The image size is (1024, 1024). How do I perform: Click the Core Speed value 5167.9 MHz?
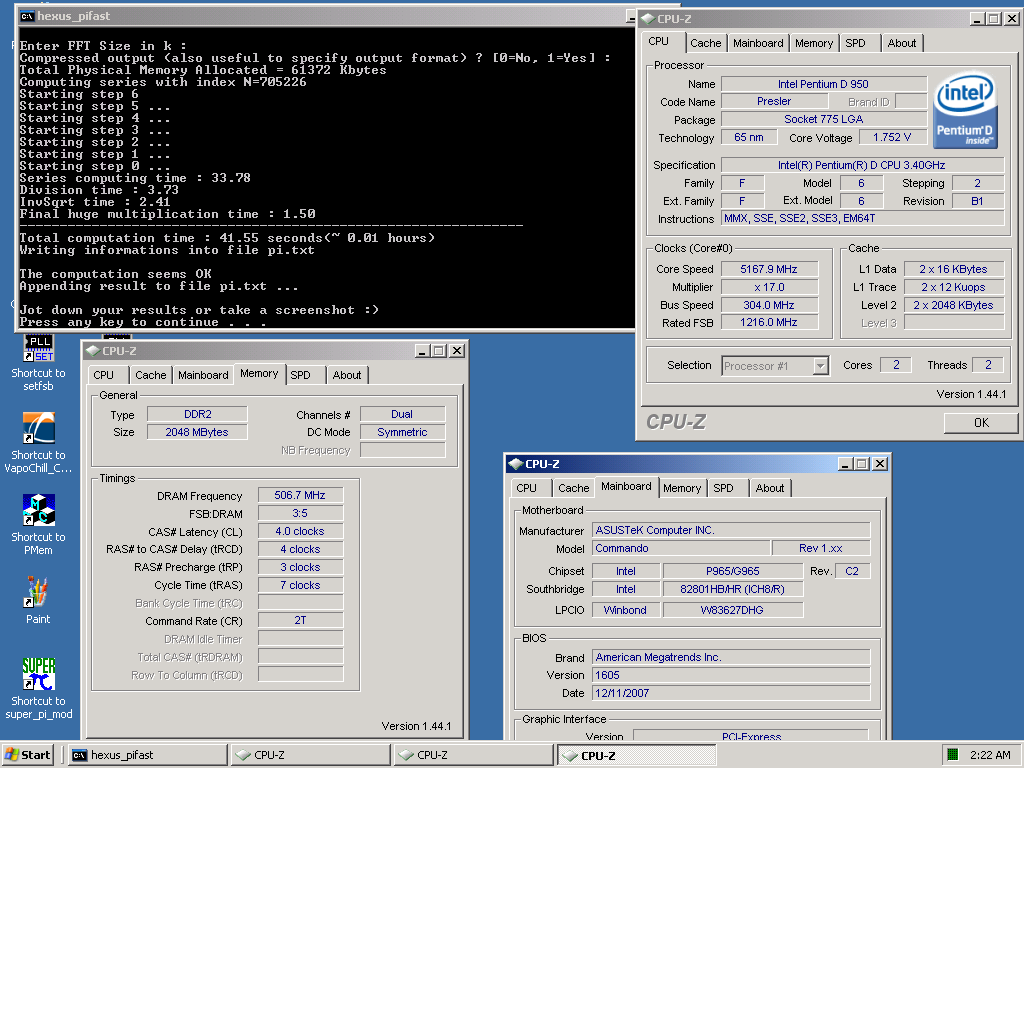click(x=769, y=269)
